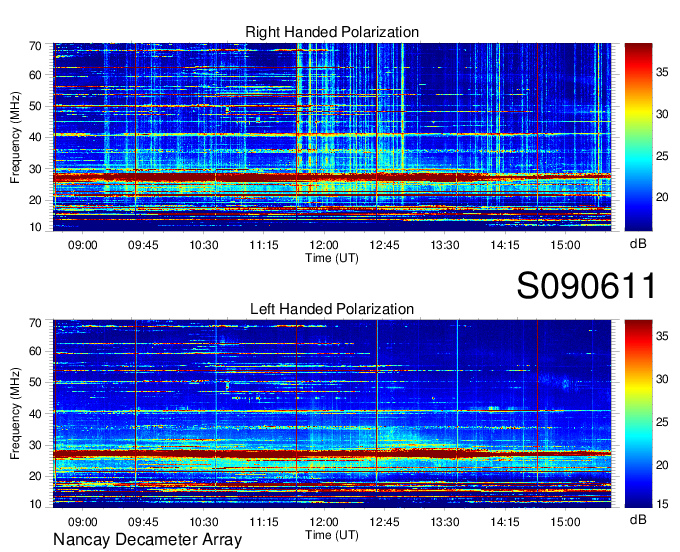The image size is (680, 552).
Task: Click the 30 MHz tick on bottom plot
Action: click(x=35, y=445)
